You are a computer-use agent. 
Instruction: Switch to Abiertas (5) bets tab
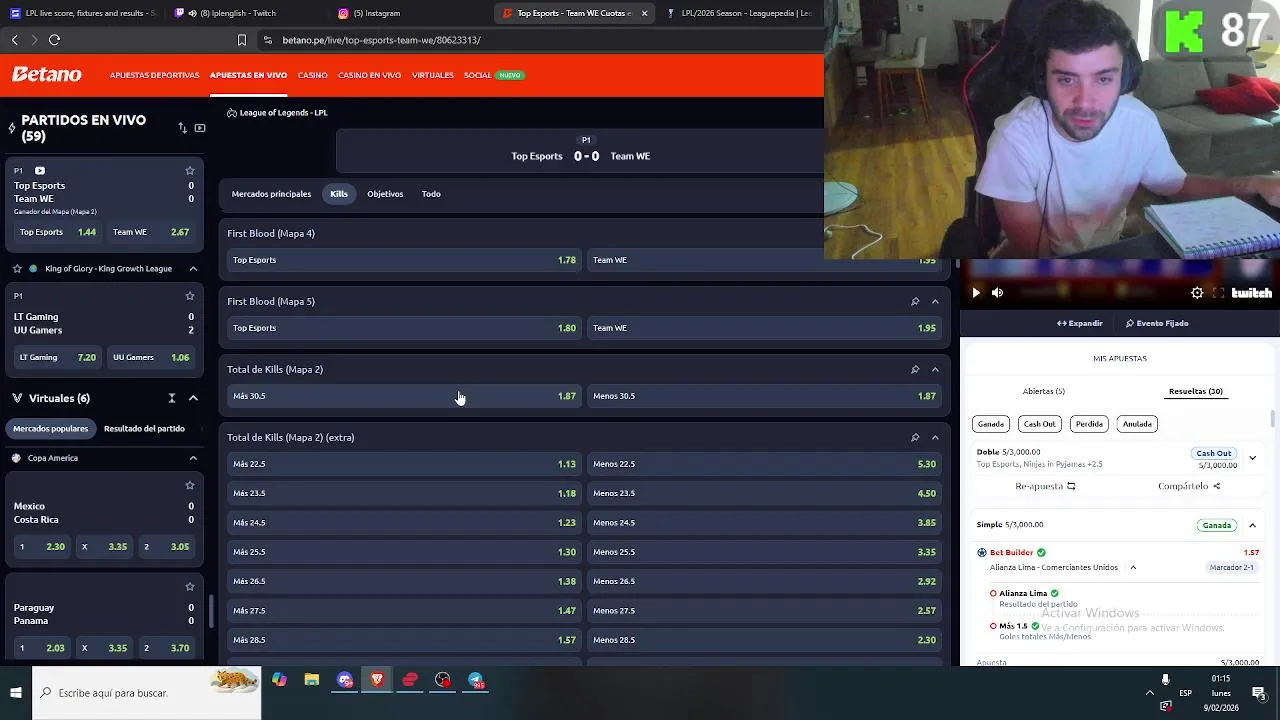point(1044,392)
